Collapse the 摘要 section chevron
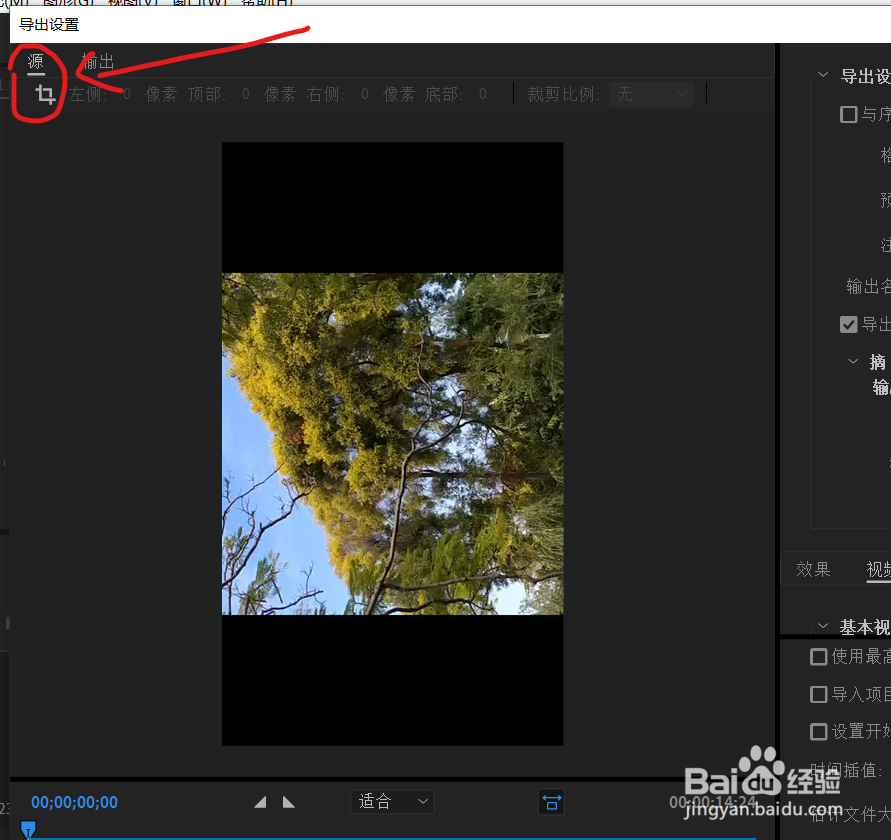Screen dimensions: 891x840 [x=853, y=361]
